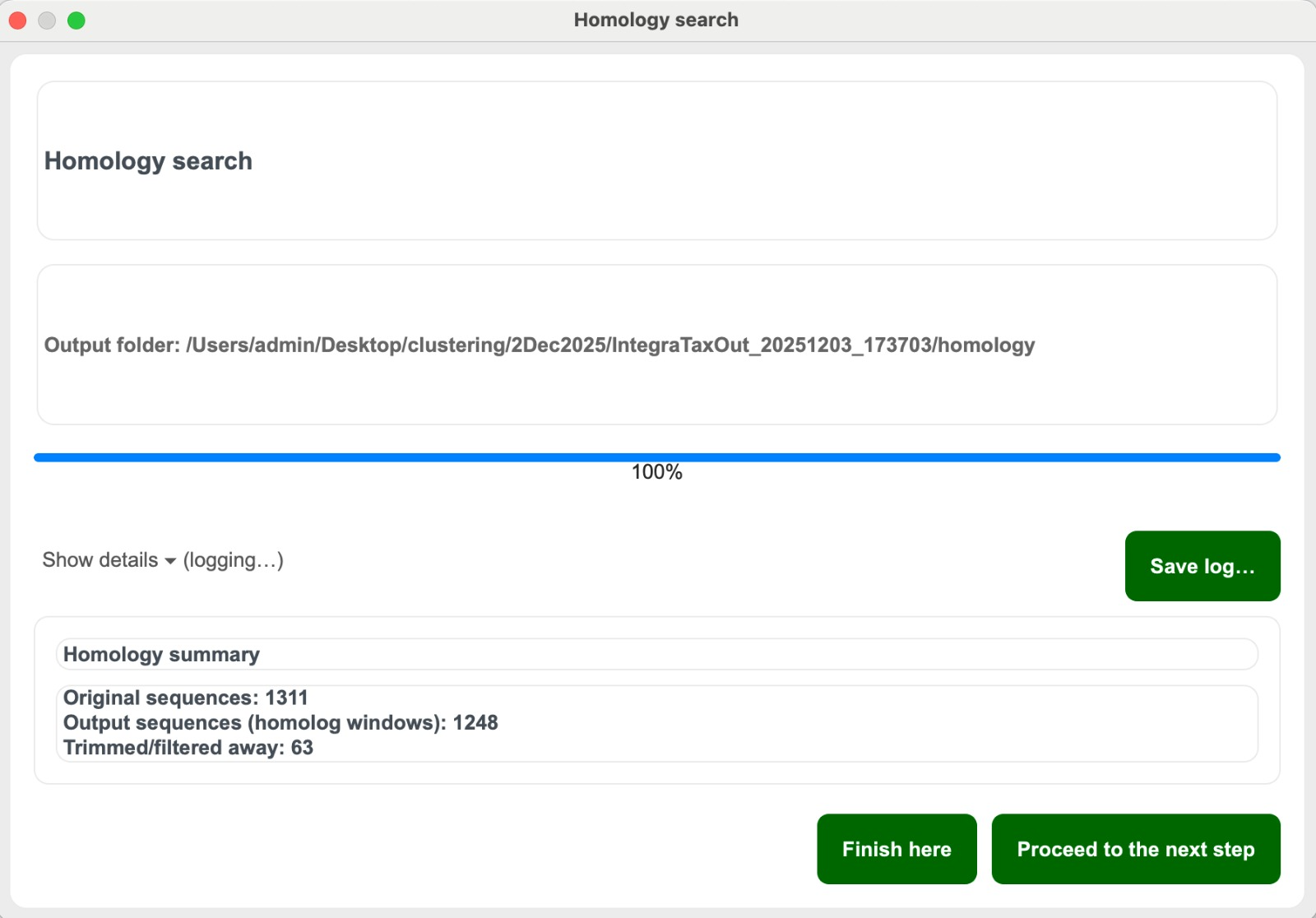
Task: Click the Output folder path text
Action: tap(609, 345)
